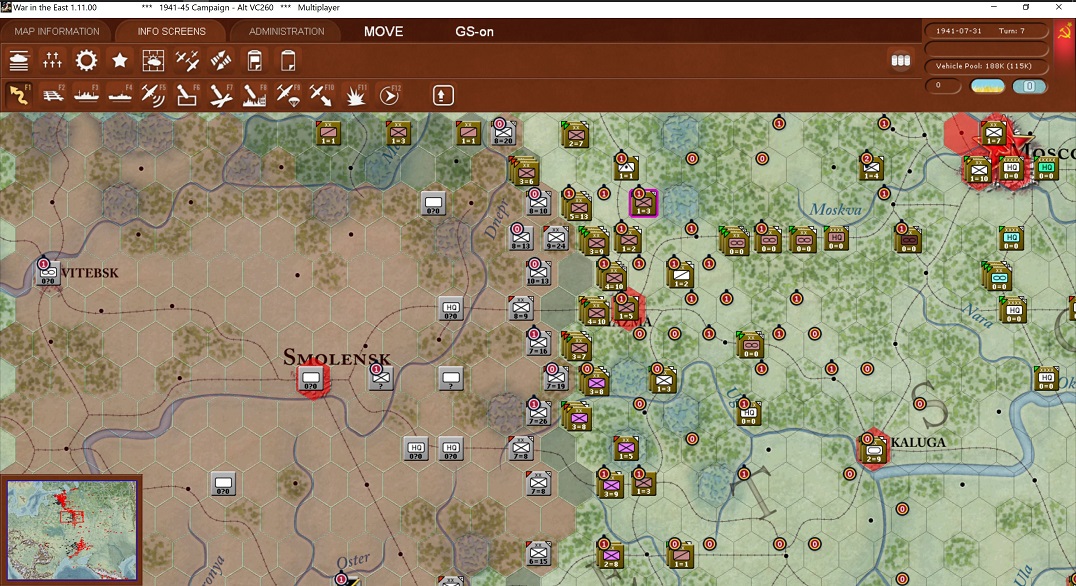
Task: Click the Vehicle Pool 188K field
Action: pos(987,66)
